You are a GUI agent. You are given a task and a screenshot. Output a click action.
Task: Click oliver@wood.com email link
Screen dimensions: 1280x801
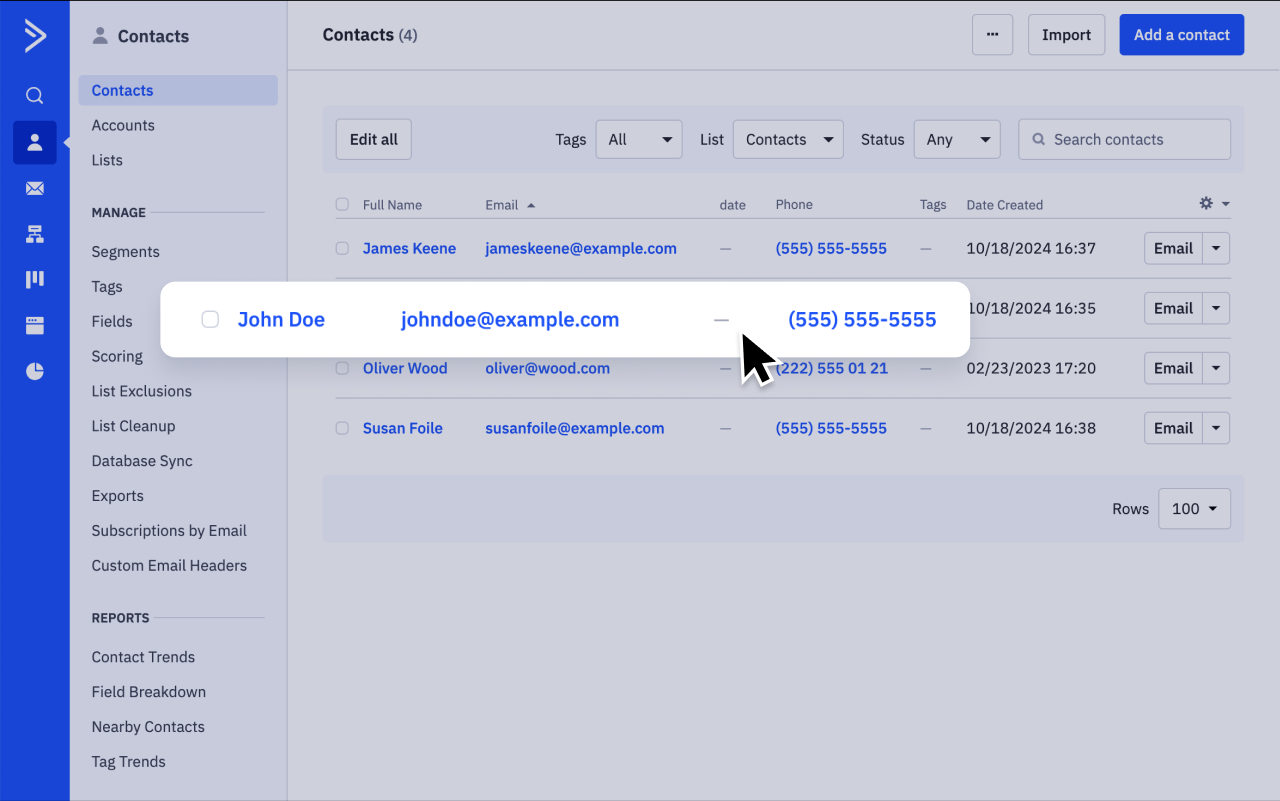[547, 368]
